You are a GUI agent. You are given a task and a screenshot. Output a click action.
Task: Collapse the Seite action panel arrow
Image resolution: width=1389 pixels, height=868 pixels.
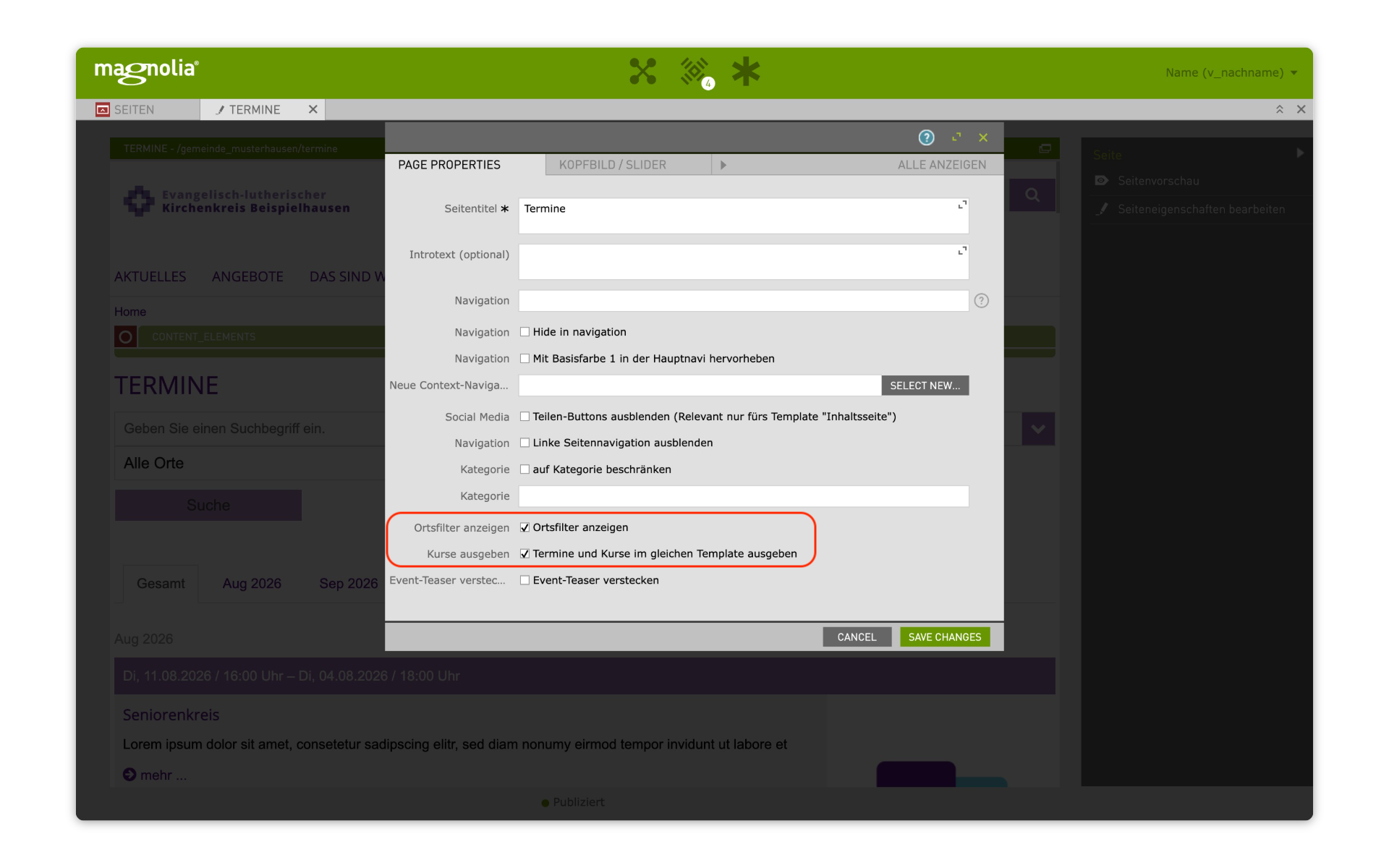click(x=1300, y=153)
